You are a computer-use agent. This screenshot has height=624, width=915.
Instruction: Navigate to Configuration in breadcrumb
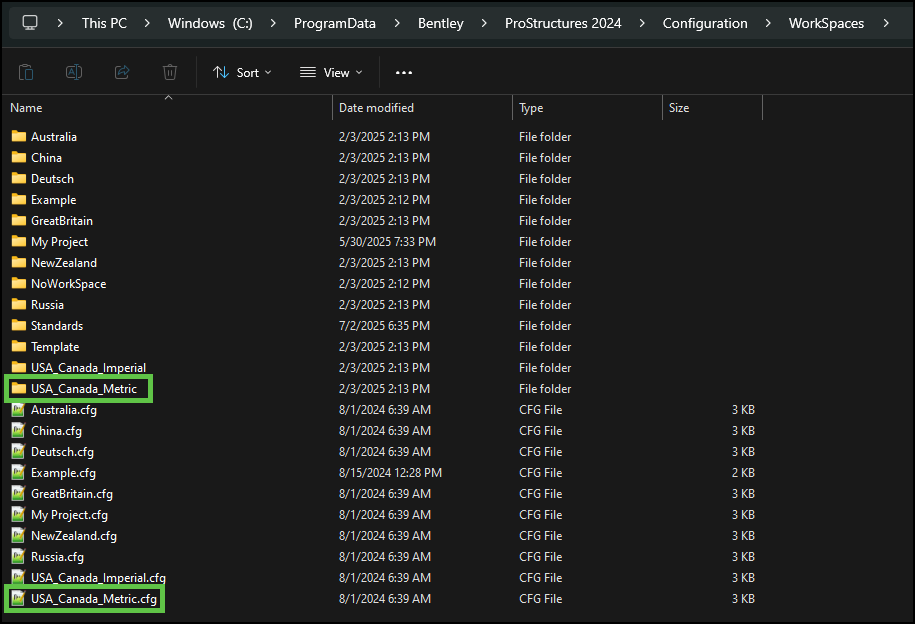point(705,23)
